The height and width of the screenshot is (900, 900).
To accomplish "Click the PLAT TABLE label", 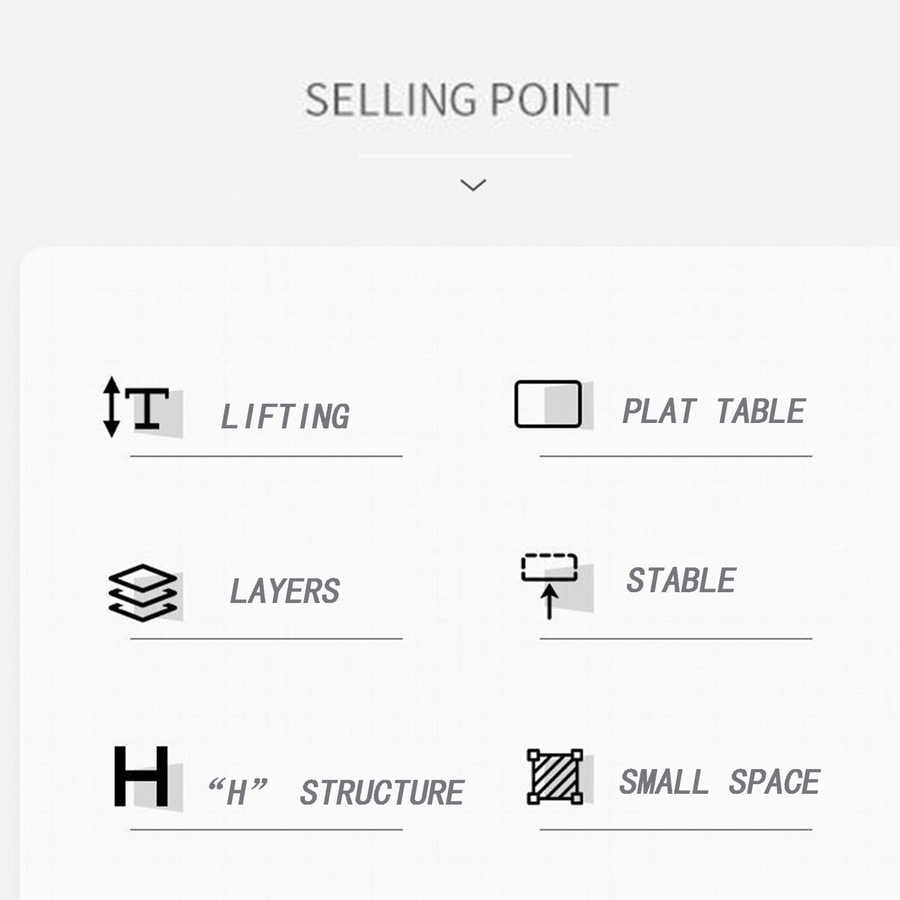I will [x=713, y=411].
